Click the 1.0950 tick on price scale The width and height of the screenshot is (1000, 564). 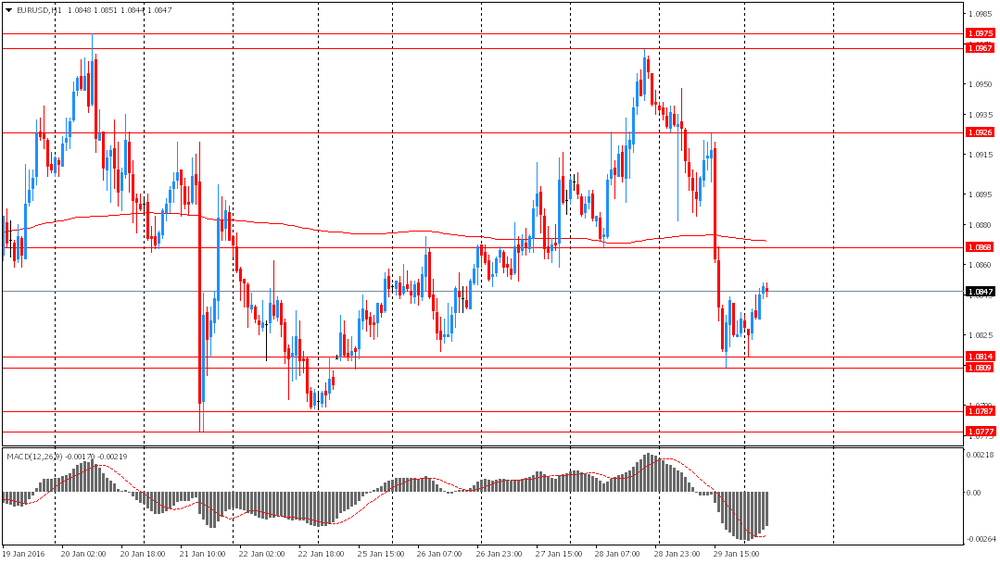click(980, 84)
